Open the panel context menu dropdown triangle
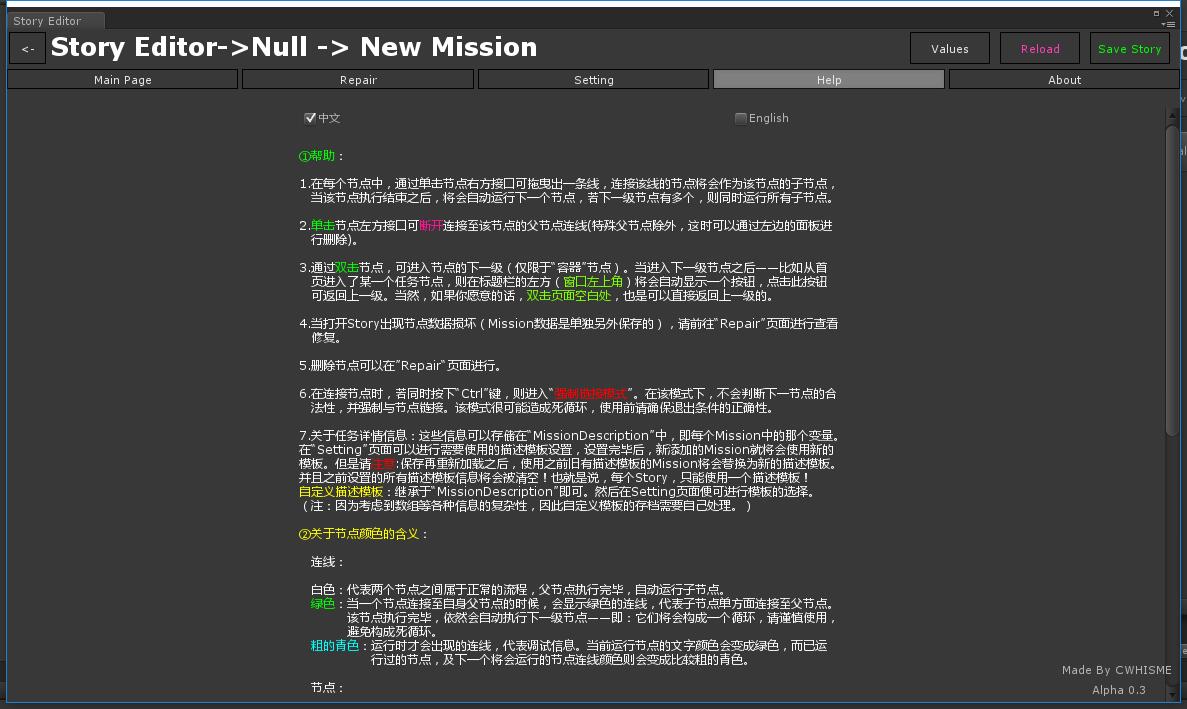1187x709 pixels. click(1163, 24)
